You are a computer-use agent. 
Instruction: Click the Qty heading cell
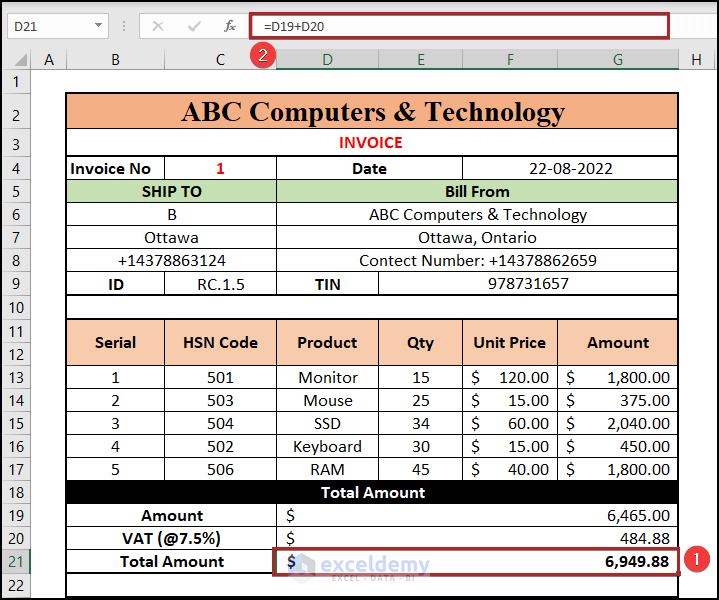tap(420, 343)
